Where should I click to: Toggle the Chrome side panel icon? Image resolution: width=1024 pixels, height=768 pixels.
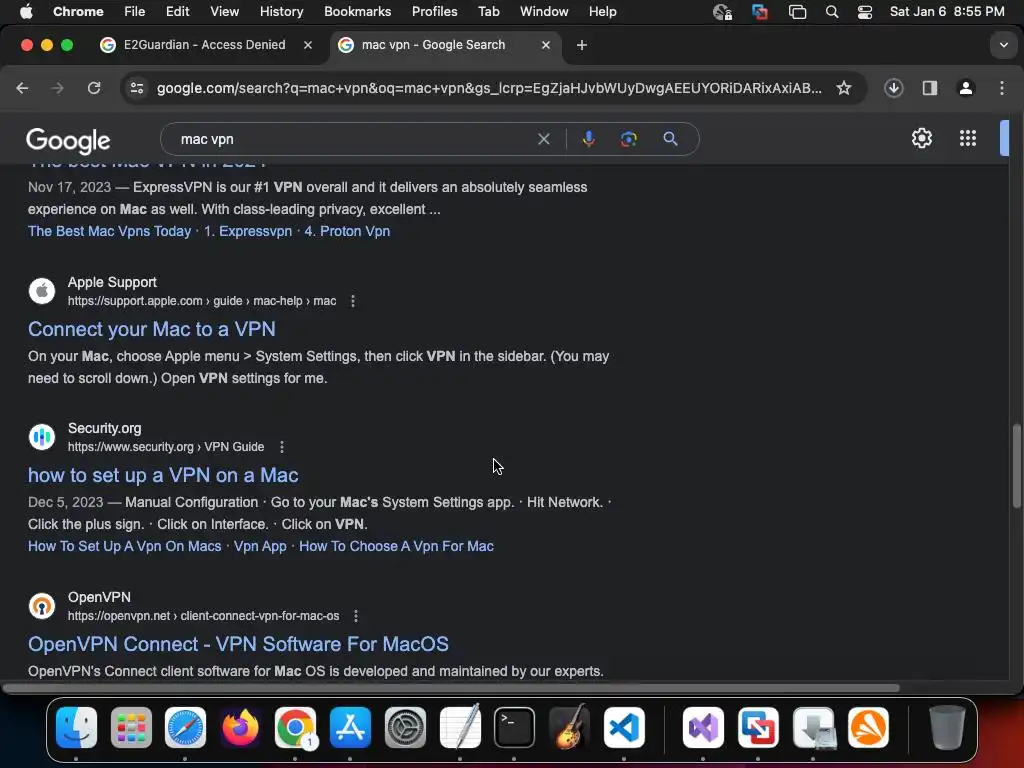929,88
